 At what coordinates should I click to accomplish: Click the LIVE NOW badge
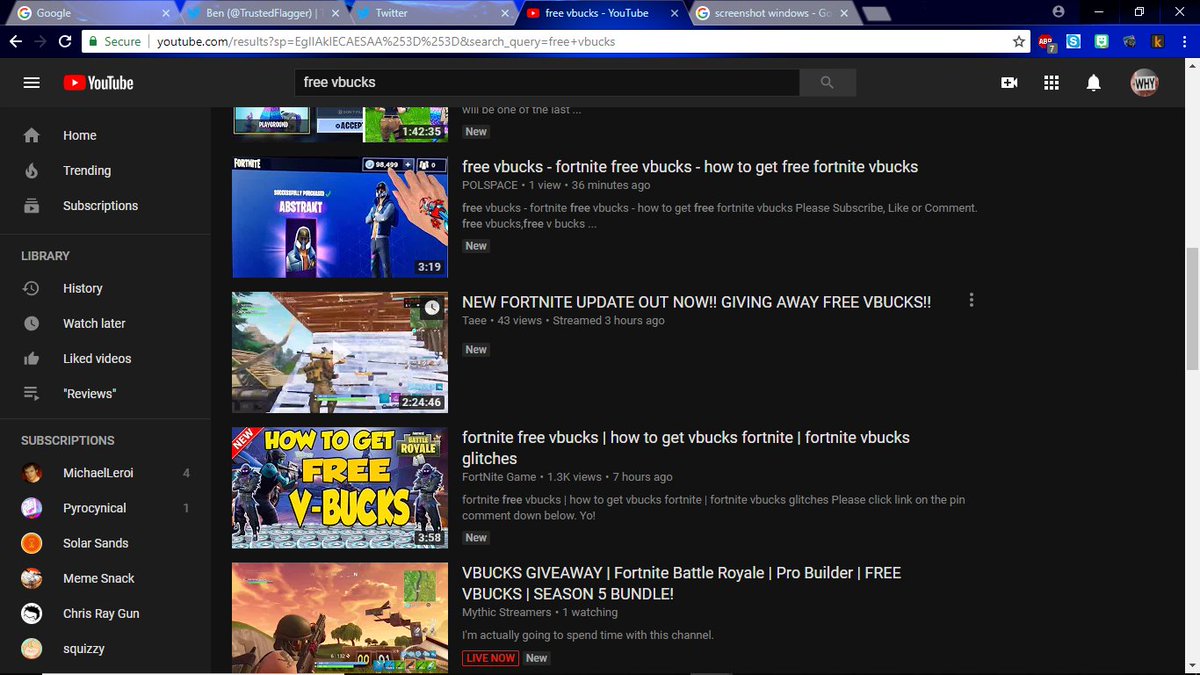(x=490, y=658)
